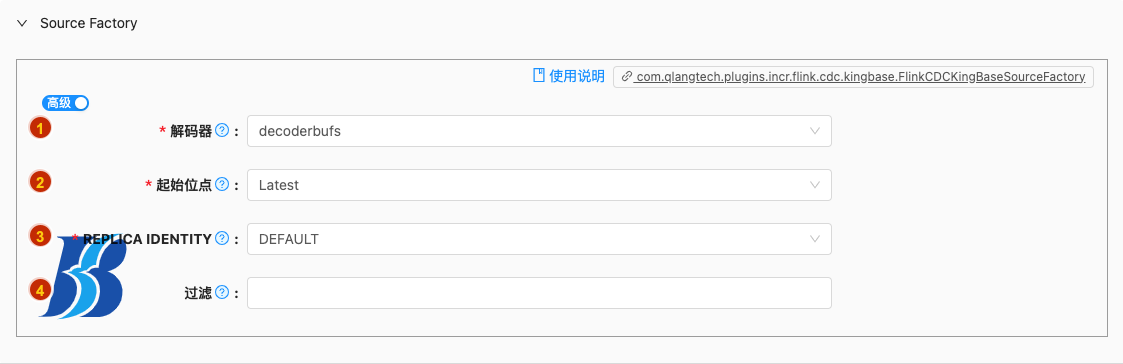Collapse the Source Factory section
Viewport: 1123px width, 364px height.
(x=23, y=24)
